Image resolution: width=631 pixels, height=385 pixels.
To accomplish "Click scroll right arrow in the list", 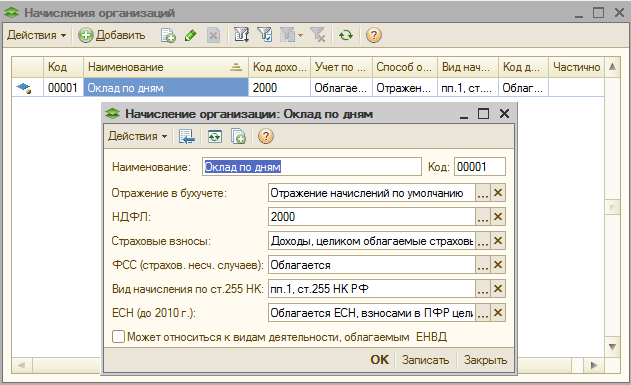I will pos(594,365).
